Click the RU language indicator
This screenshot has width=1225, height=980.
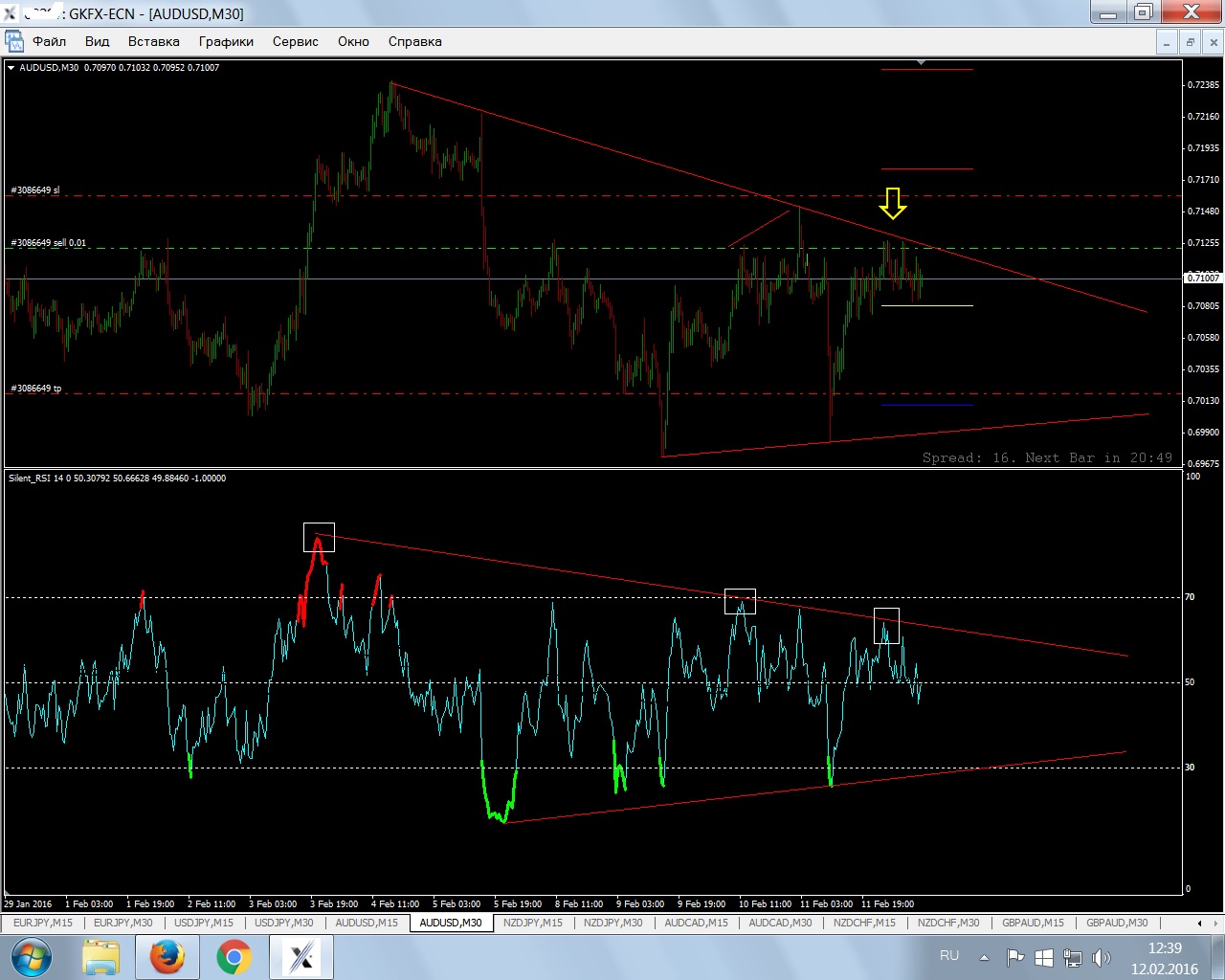[949, 955]
